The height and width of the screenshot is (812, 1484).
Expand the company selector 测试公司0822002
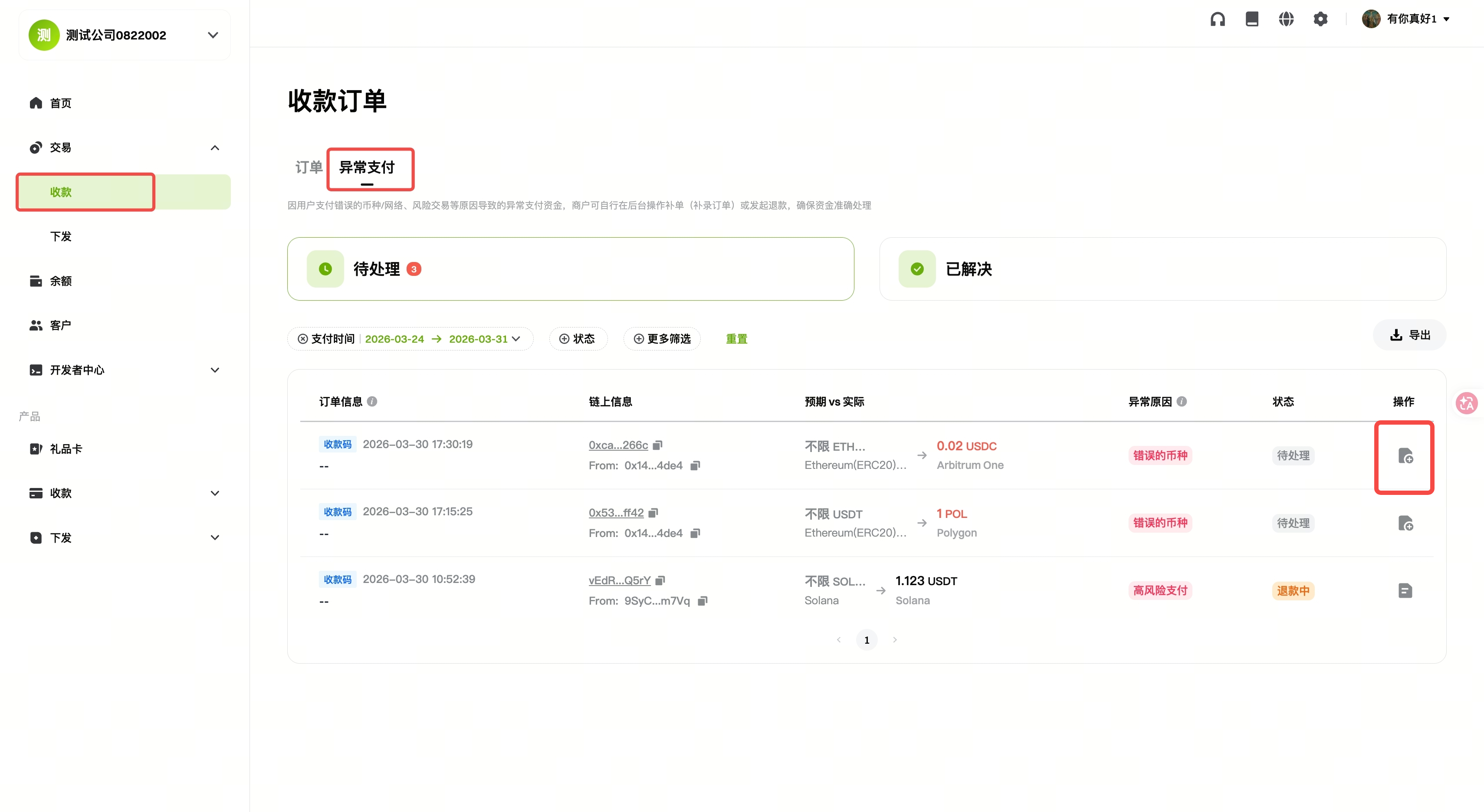coord(213,35)
